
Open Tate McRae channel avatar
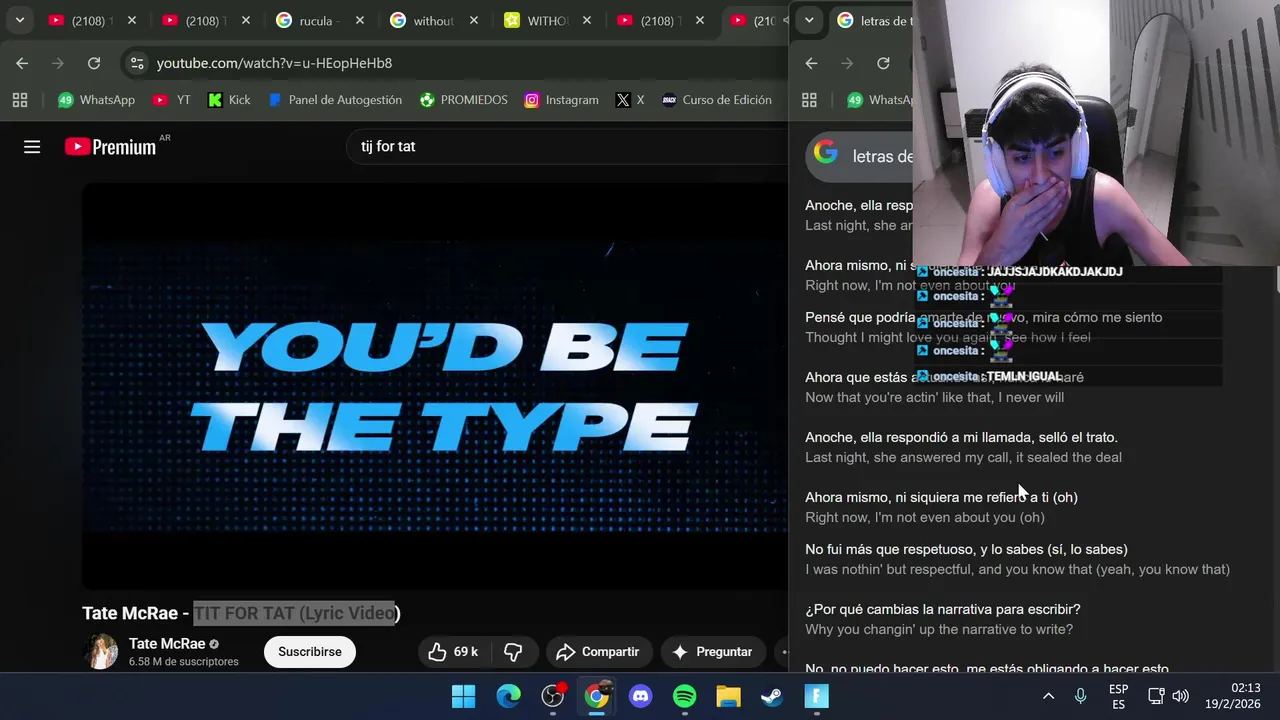(x=101, y=652)
